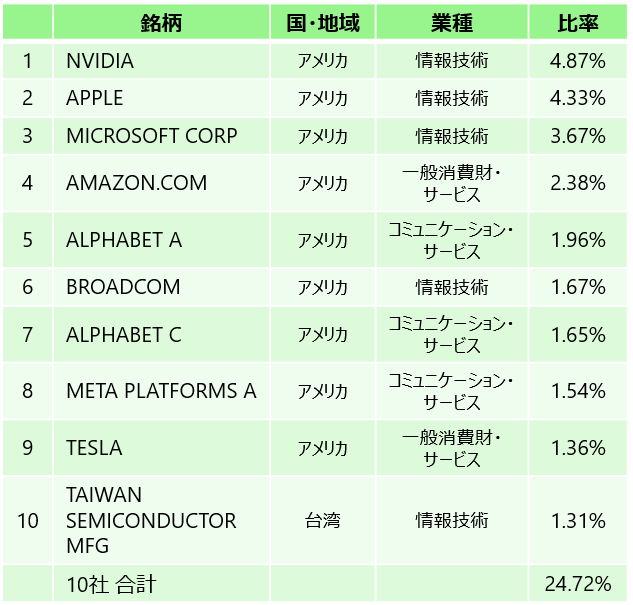Select rank number 10 cell
The width and height of the screenshot is (633, 605).
[28, 521]
